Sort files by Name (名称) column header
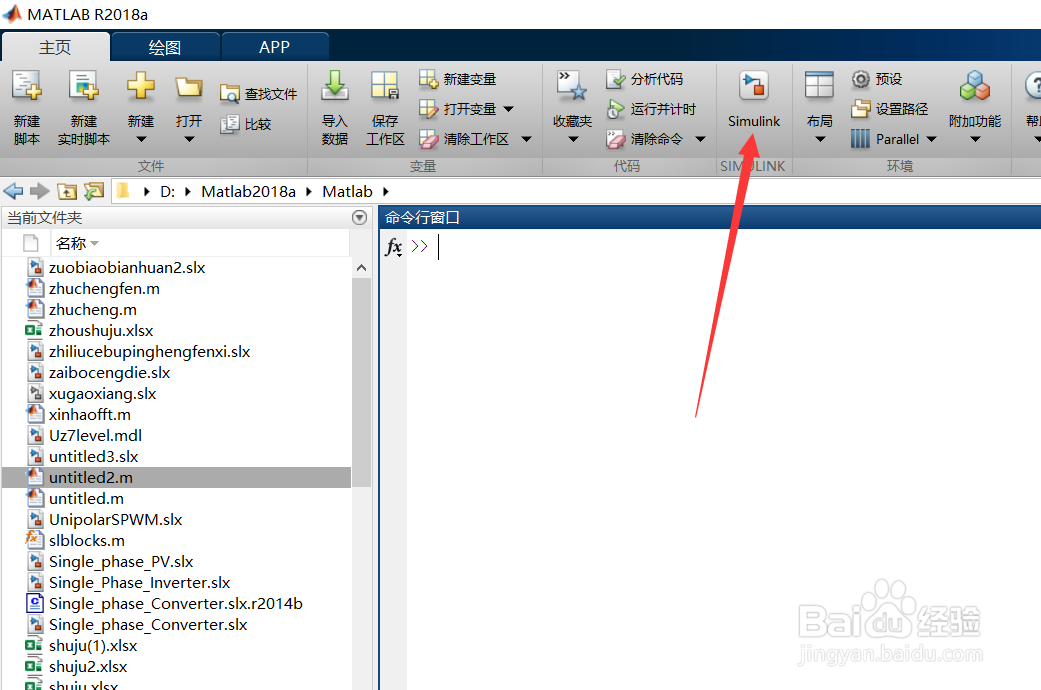Image resolution: width=1041 pixels, height=690 pixels. [x=71, y=244]
